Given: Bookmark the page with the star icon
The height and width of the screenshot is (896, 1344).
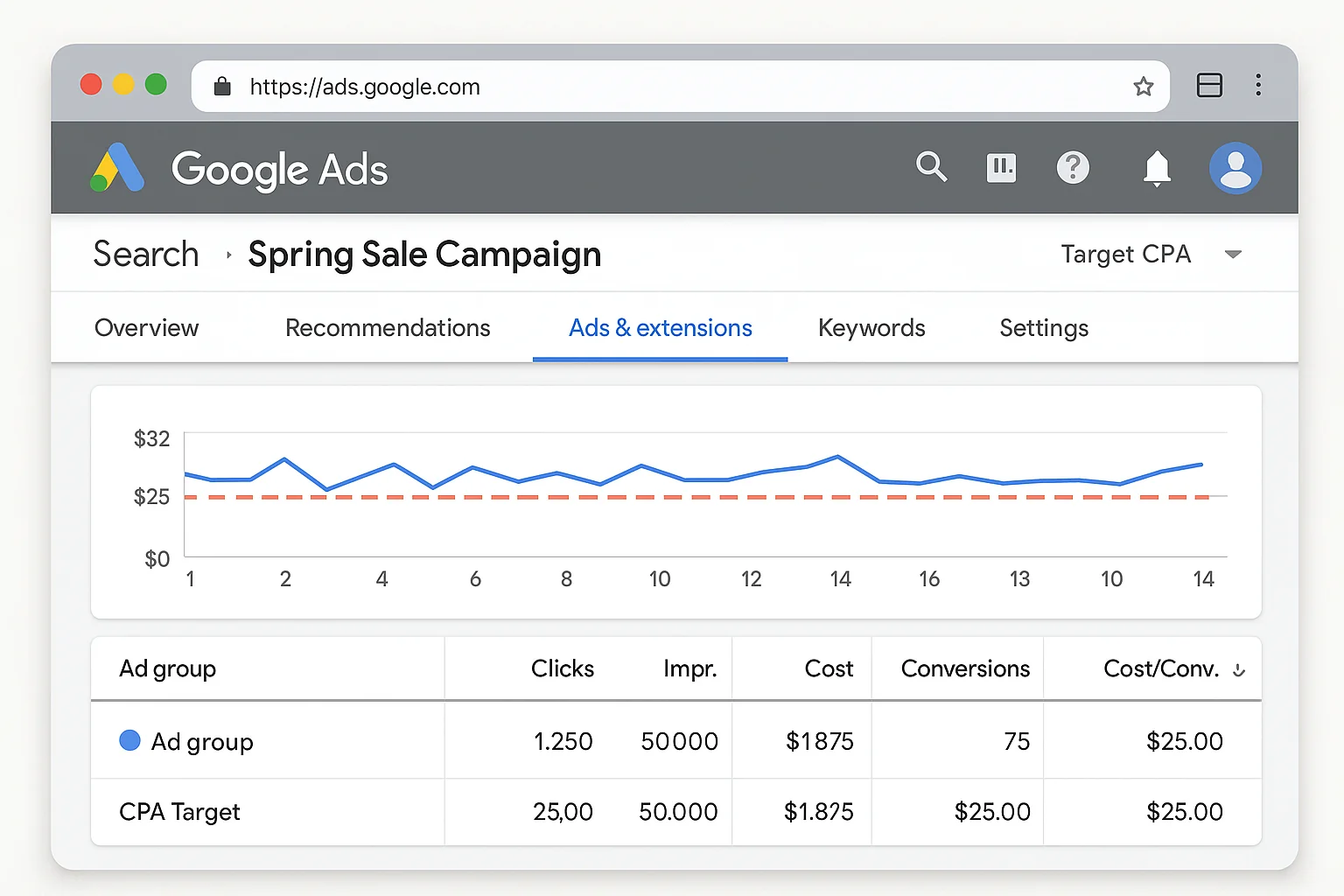Looking at the screenshot, I should click(x=1143, y=86).
